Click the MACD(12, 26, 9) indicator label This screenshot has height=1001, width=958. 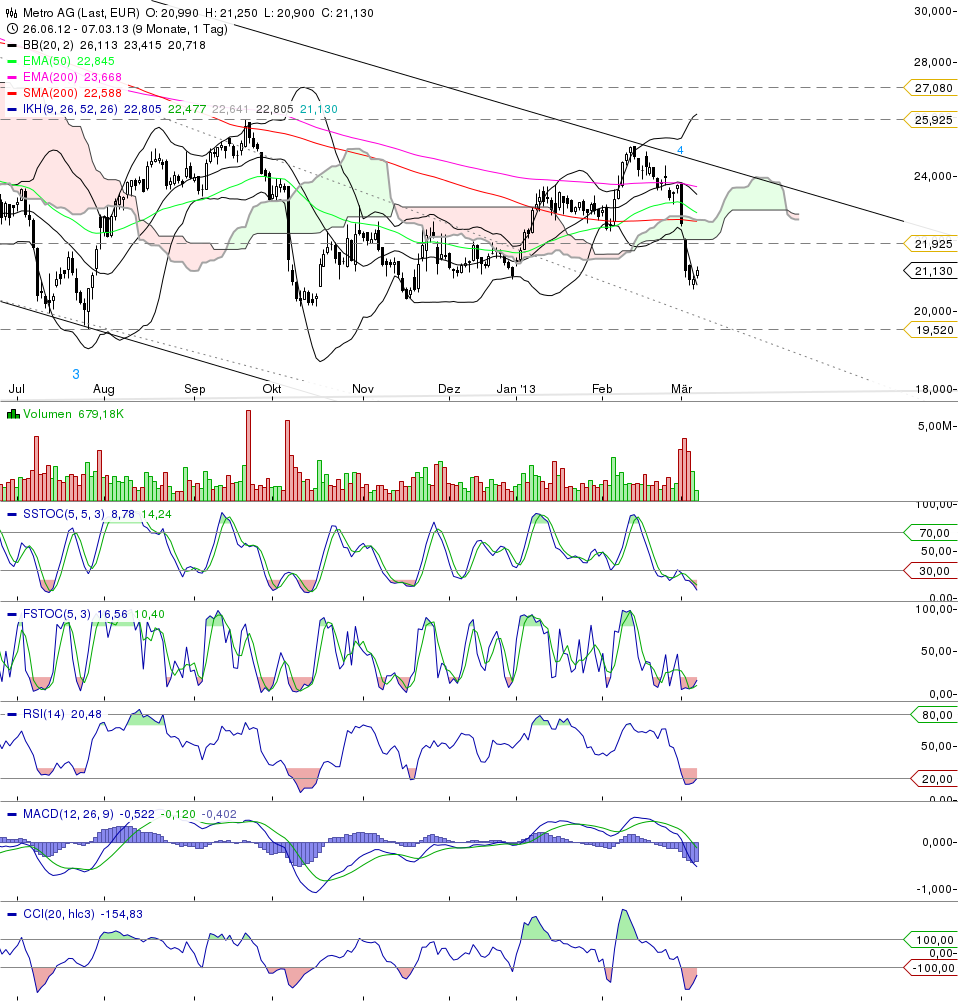tap(68, 815)
